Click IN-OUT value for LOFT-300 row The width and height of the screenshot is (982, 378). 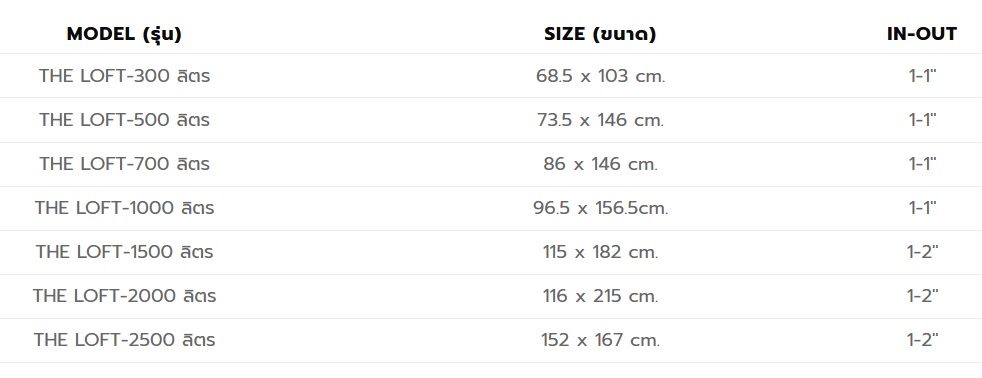pyautogui.click(x=922, y=76)
